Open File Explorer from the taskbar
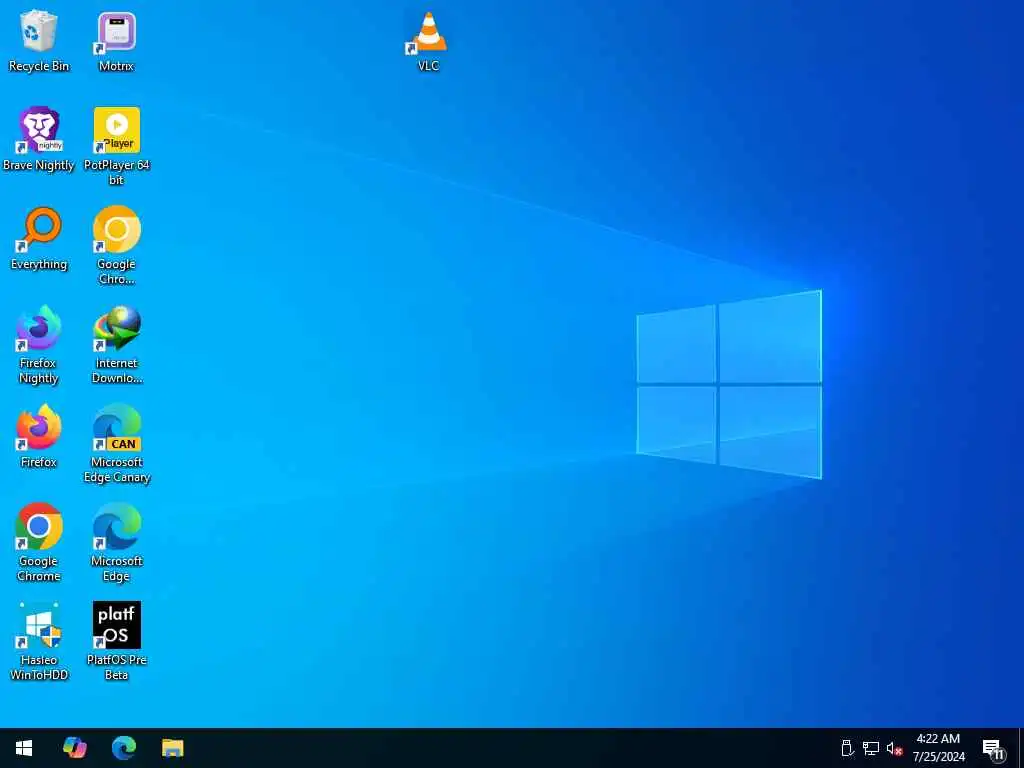Viewport: 1024px width, 768px height. coord(173,748)
